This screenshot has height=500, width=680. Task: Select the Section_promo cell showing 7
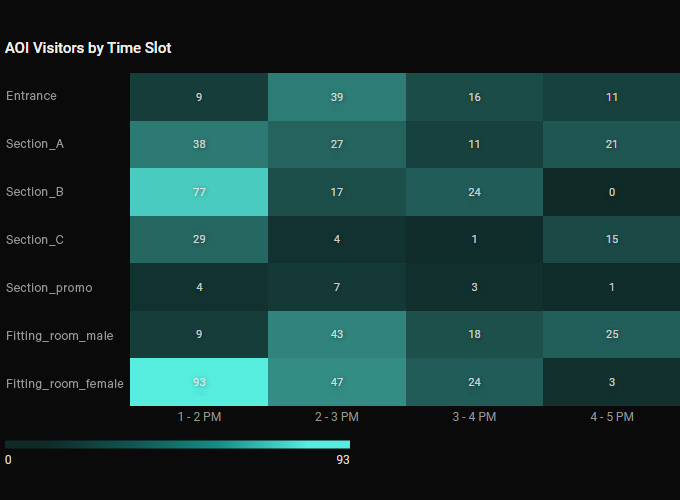[x=337, y=287]
